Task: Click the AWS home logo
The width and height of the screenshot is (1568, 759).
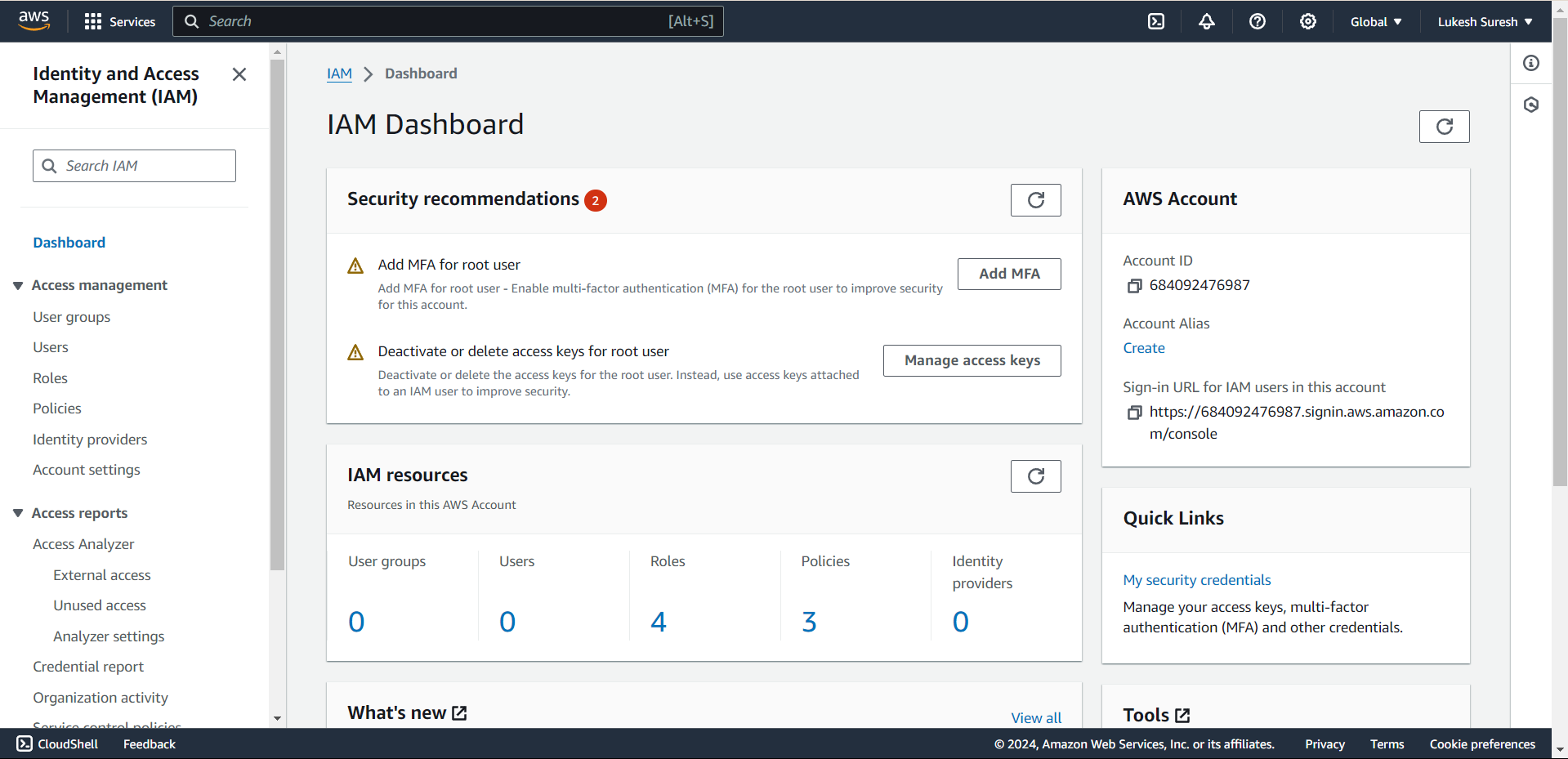Action: click(34, 20)
